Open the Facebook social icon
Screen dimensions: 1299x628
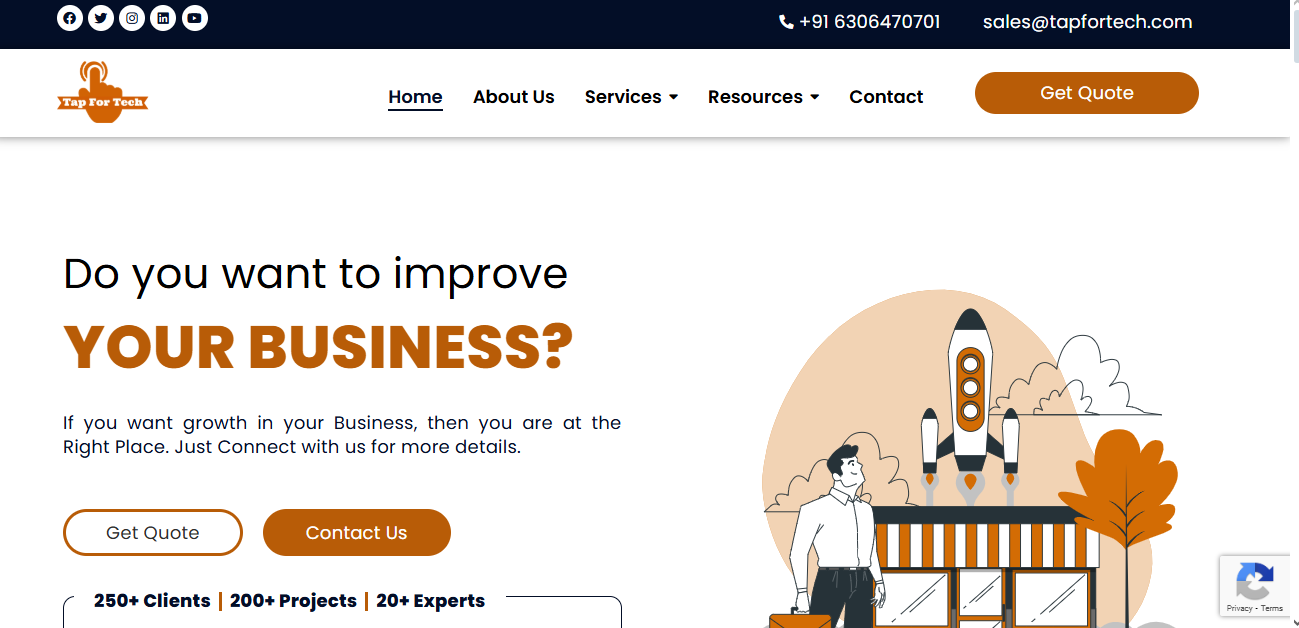click(x=70, y=18)
